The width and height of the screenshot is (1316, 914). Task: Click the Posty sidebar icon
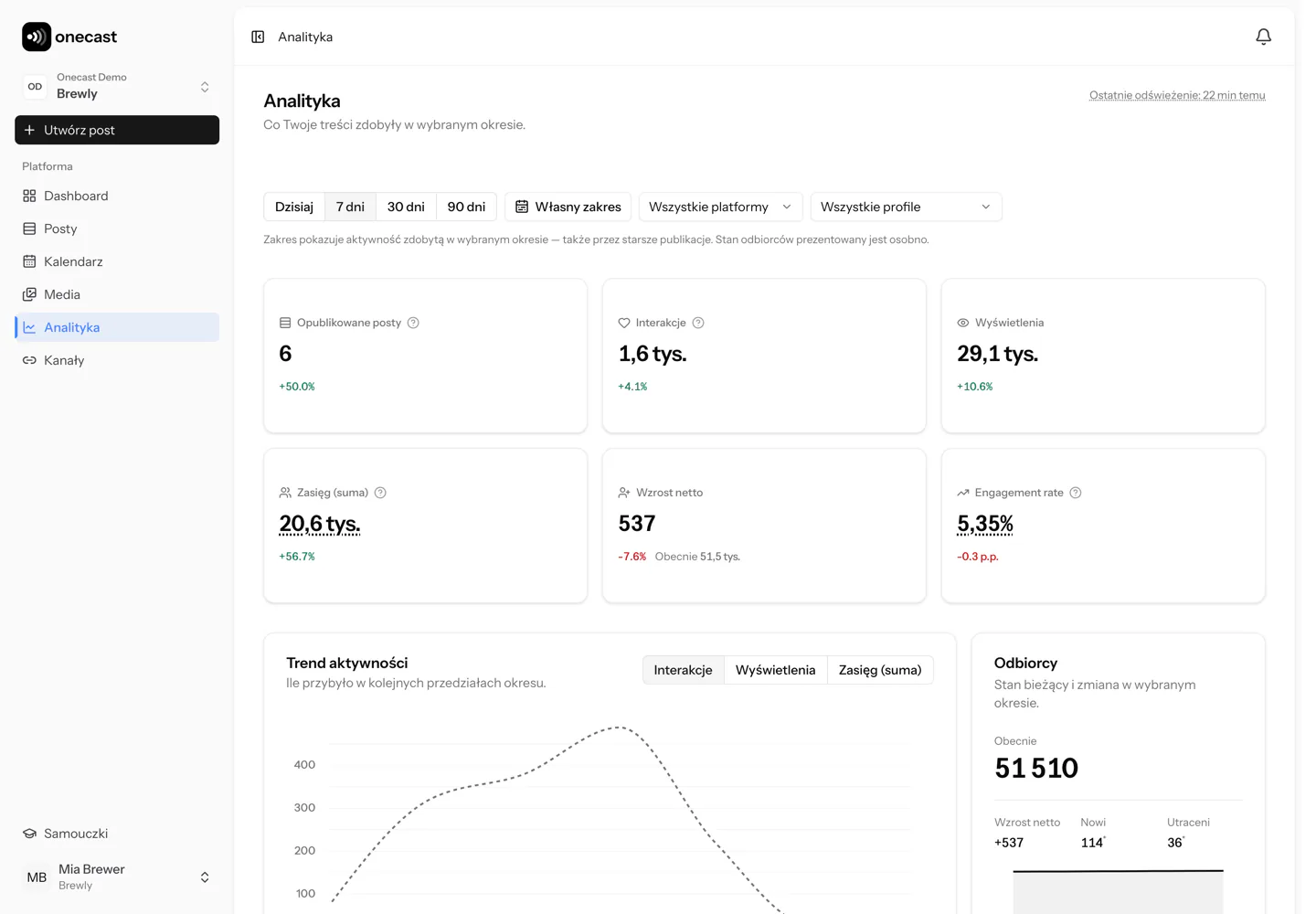[29, 228]
